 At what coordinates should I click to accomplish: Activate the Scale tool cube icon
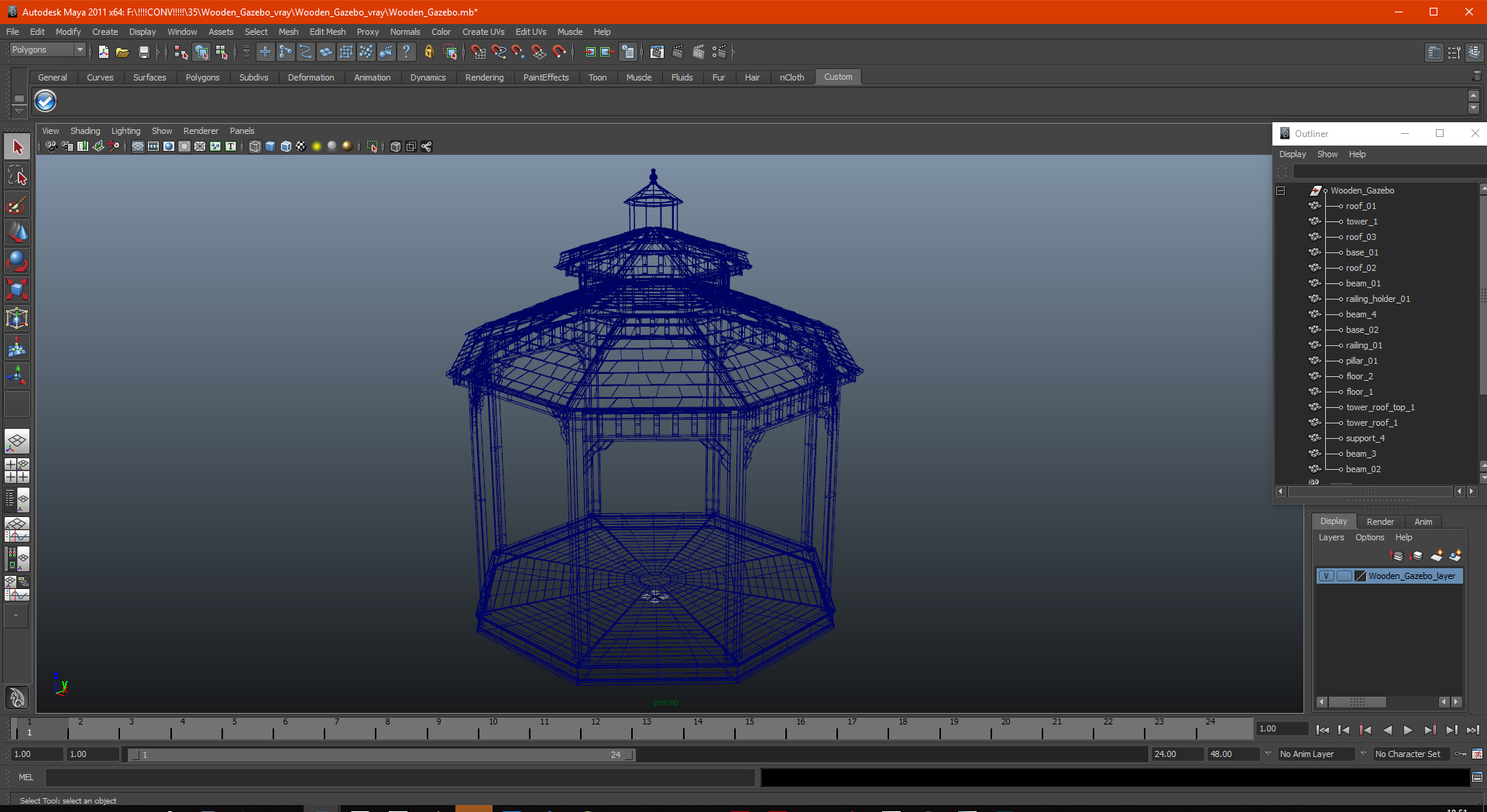pyautogui.click(x=17, y=290)
